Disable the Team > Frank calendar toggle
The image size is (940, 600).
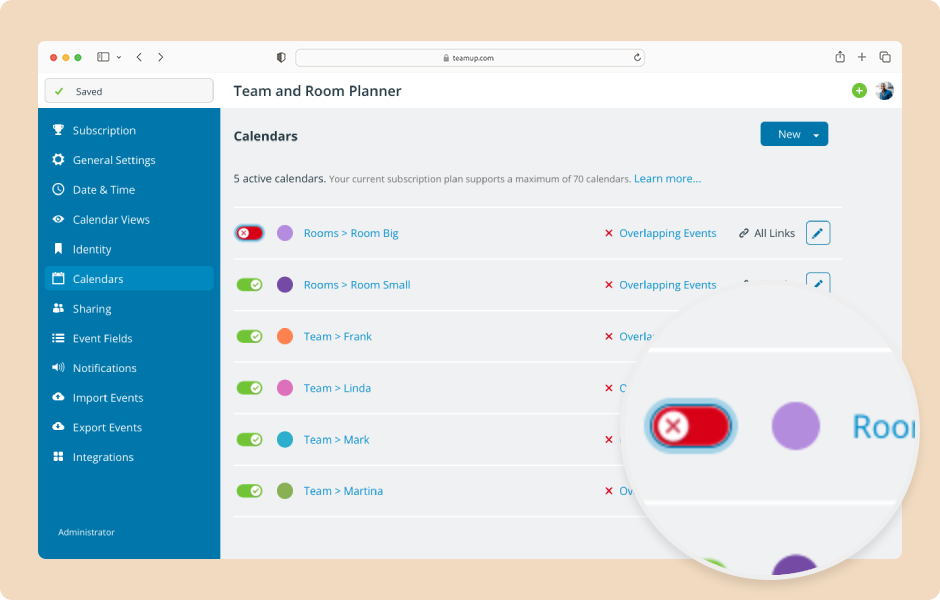click(249, 336)
